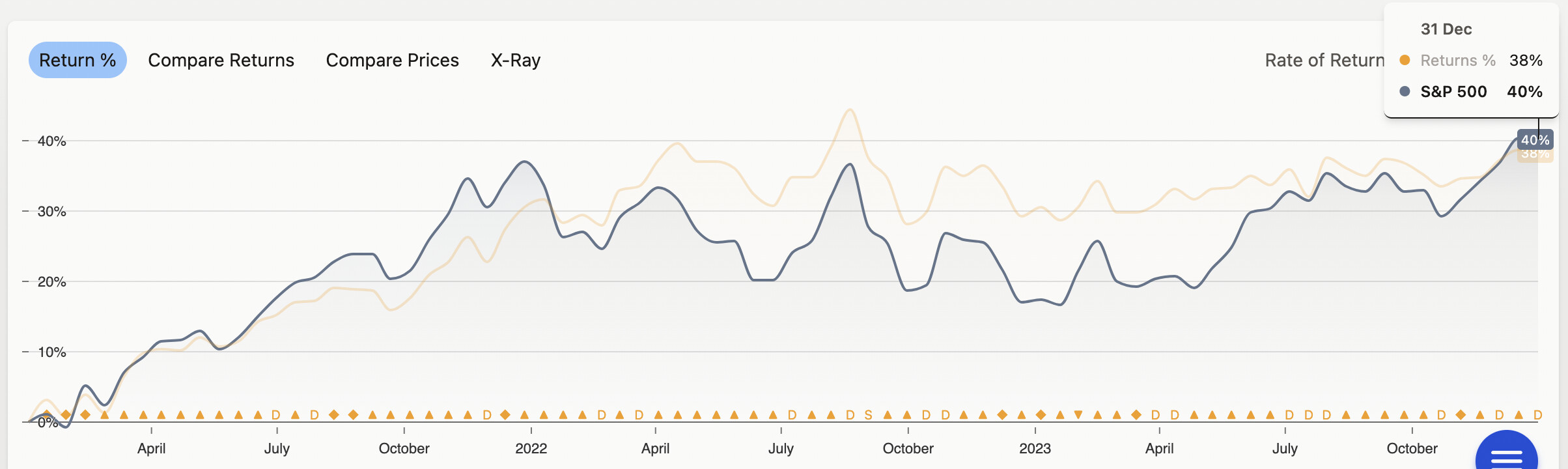Select the D marker adjacent to S marker

(850, 415)
